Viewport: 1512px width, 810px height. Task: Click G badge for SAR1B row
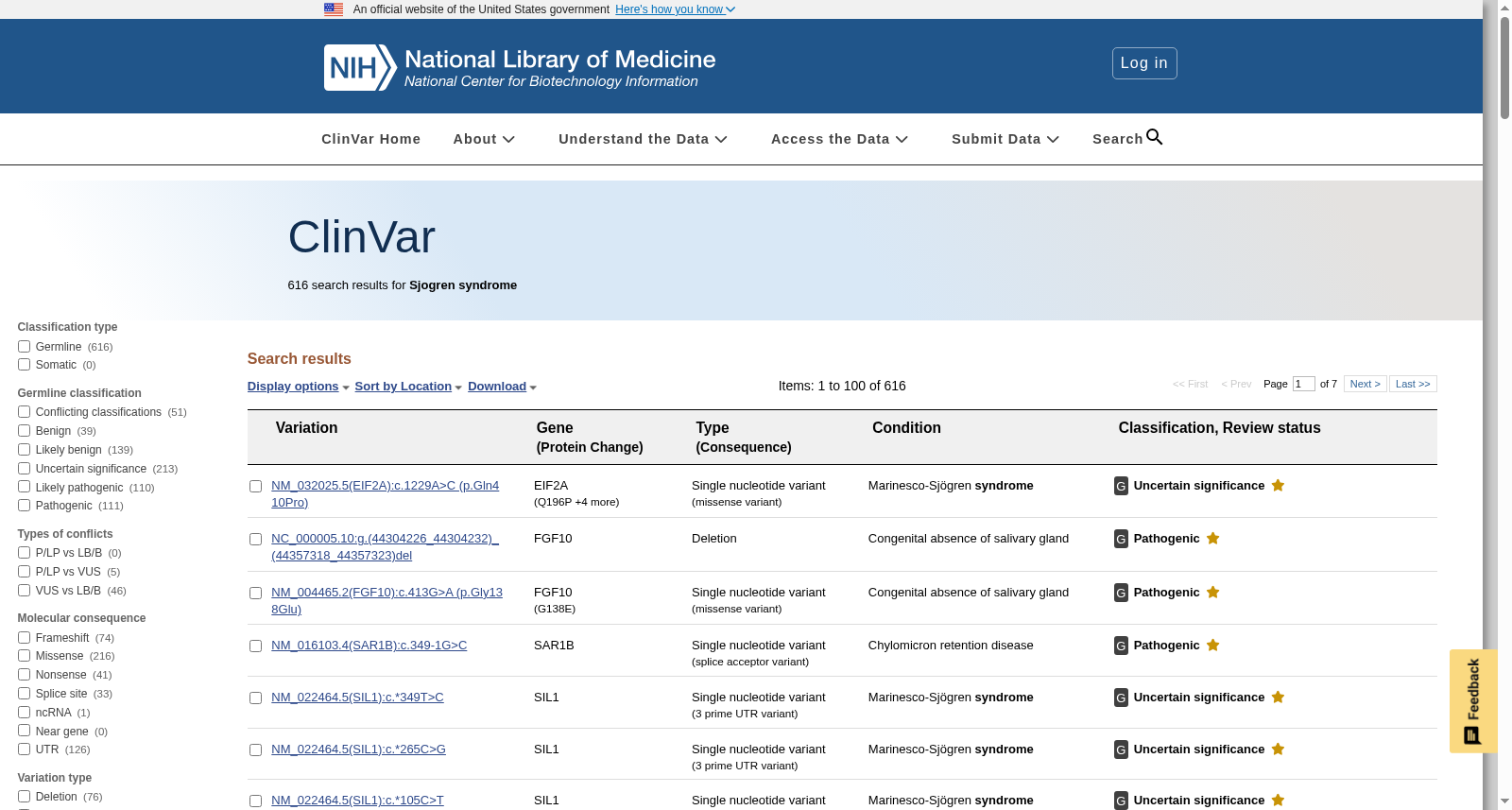click(1121, 646)
